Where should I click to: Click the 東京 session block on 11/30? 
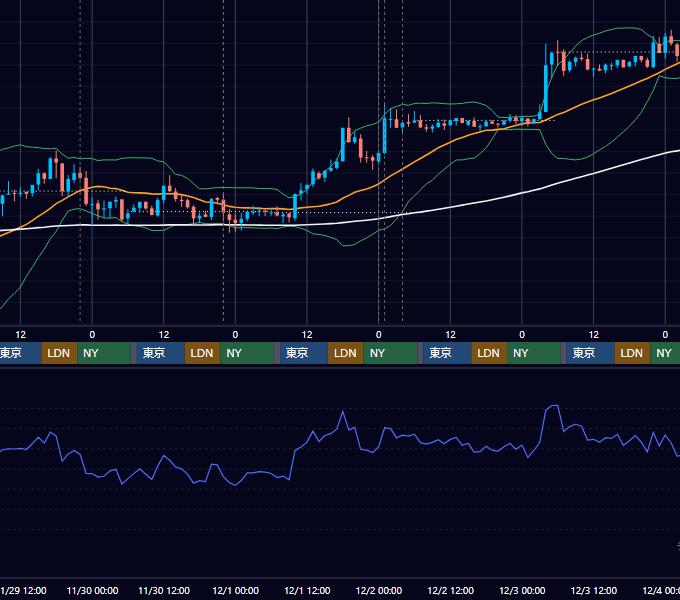pyautogui.click(x=160, y=353)
